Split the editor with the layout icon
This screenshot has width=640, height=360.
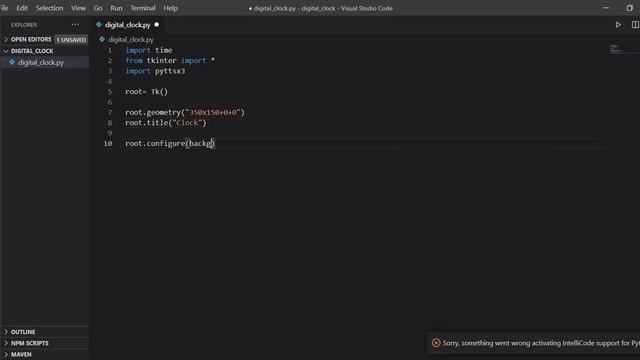tap(636, 25)
